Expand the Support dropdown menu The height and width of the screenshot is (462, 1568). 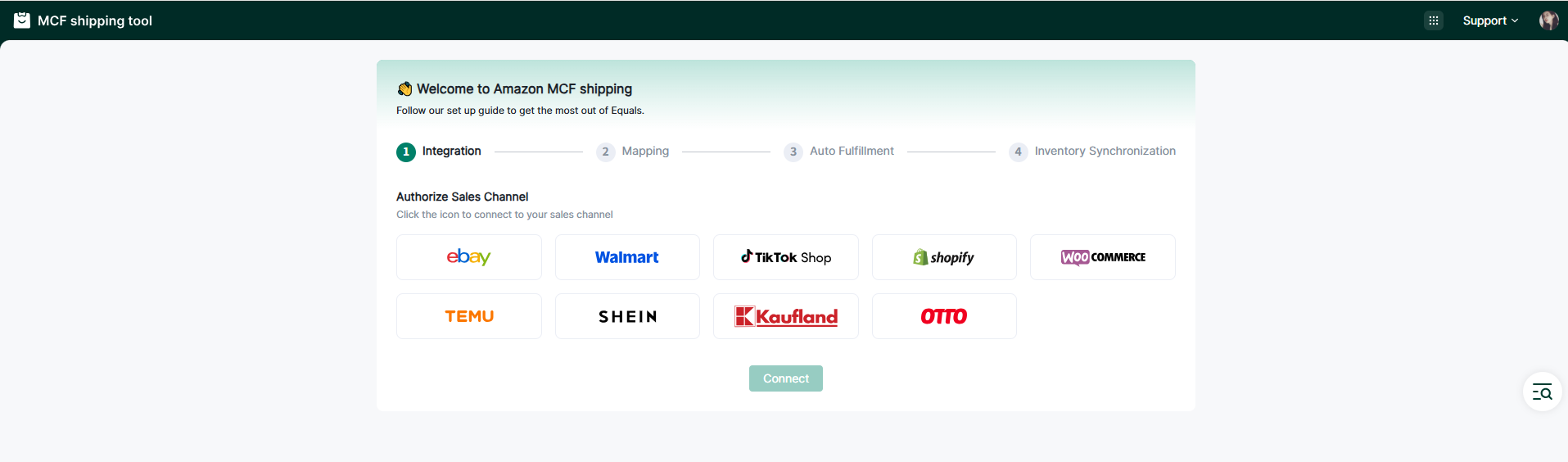(x=1489, y=20)
